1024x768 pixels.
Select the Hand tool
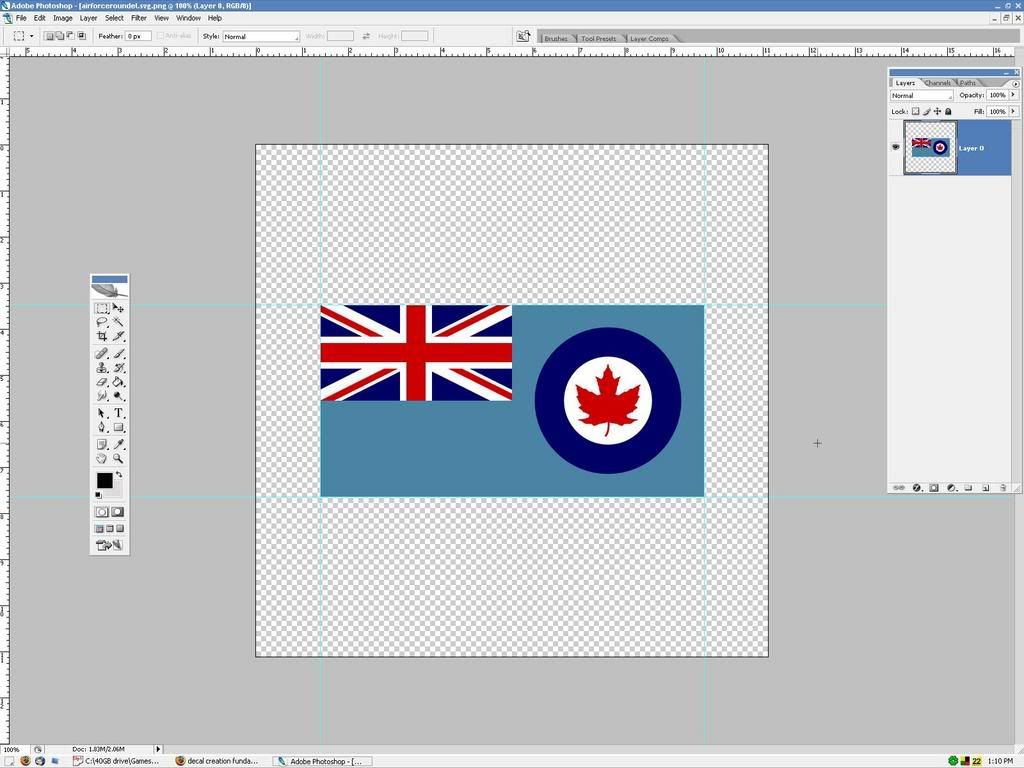102,459
